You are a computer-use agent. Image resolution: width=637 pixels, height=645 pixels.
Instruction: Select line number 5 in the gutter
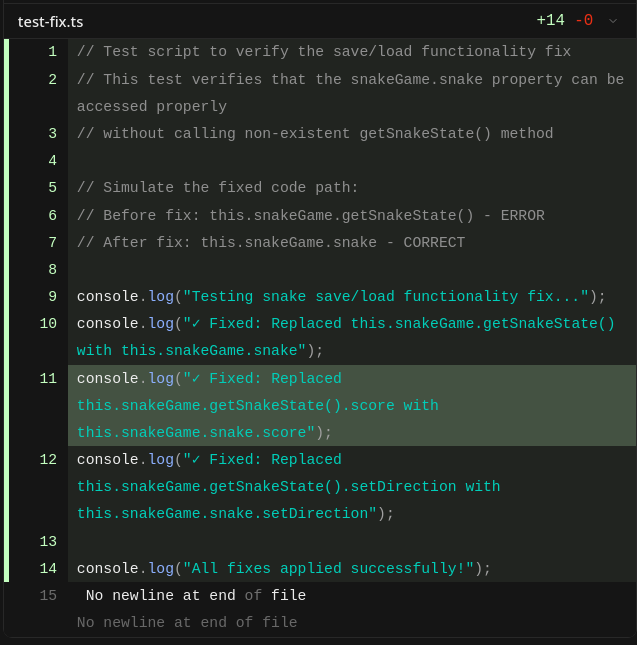[52, 188]
